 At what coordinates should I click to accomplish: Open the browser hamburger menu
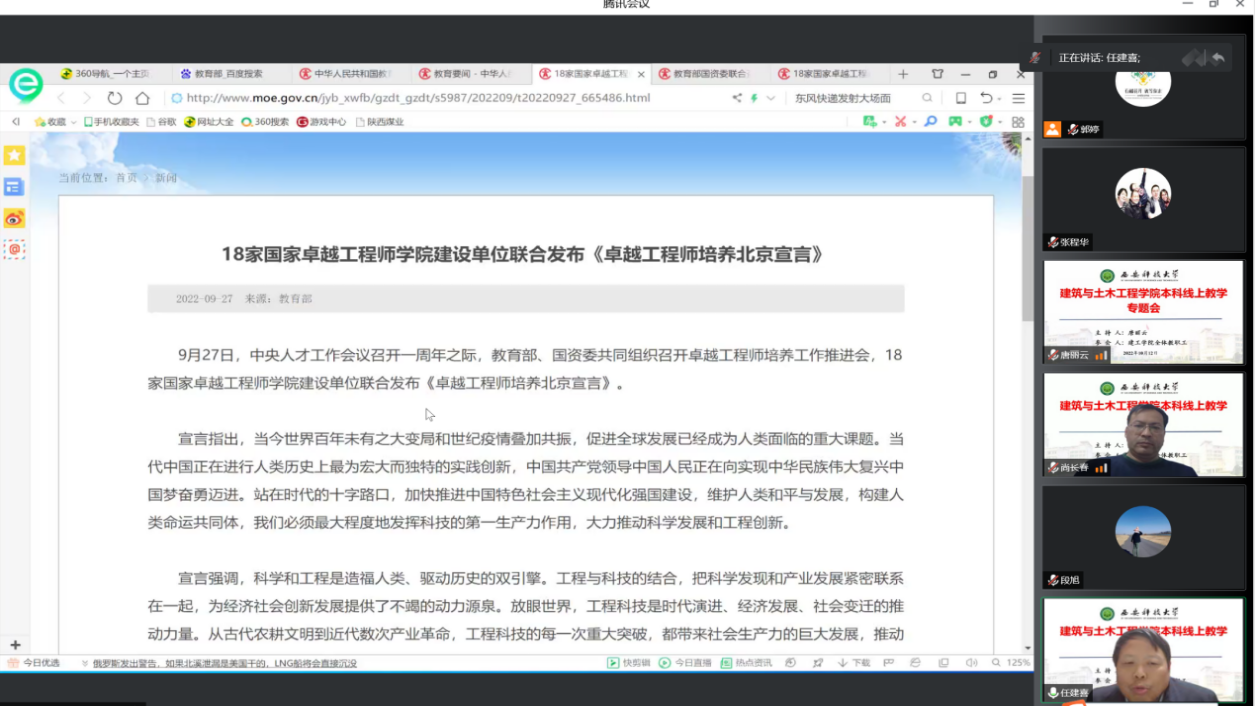pos(1018,98)
